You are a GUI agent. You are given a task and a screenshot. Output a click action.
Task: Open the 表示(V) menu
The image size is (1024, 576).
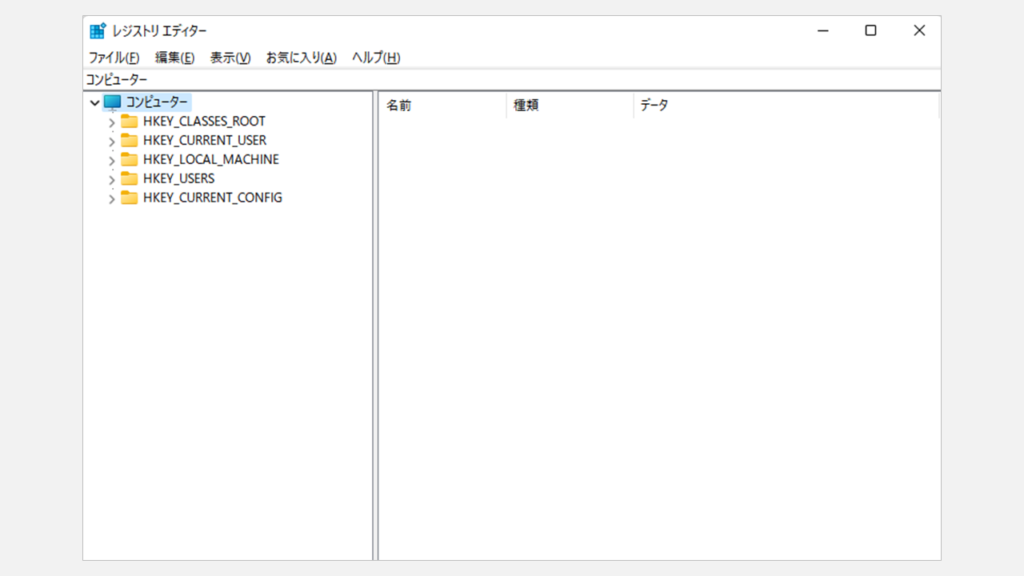230,58
